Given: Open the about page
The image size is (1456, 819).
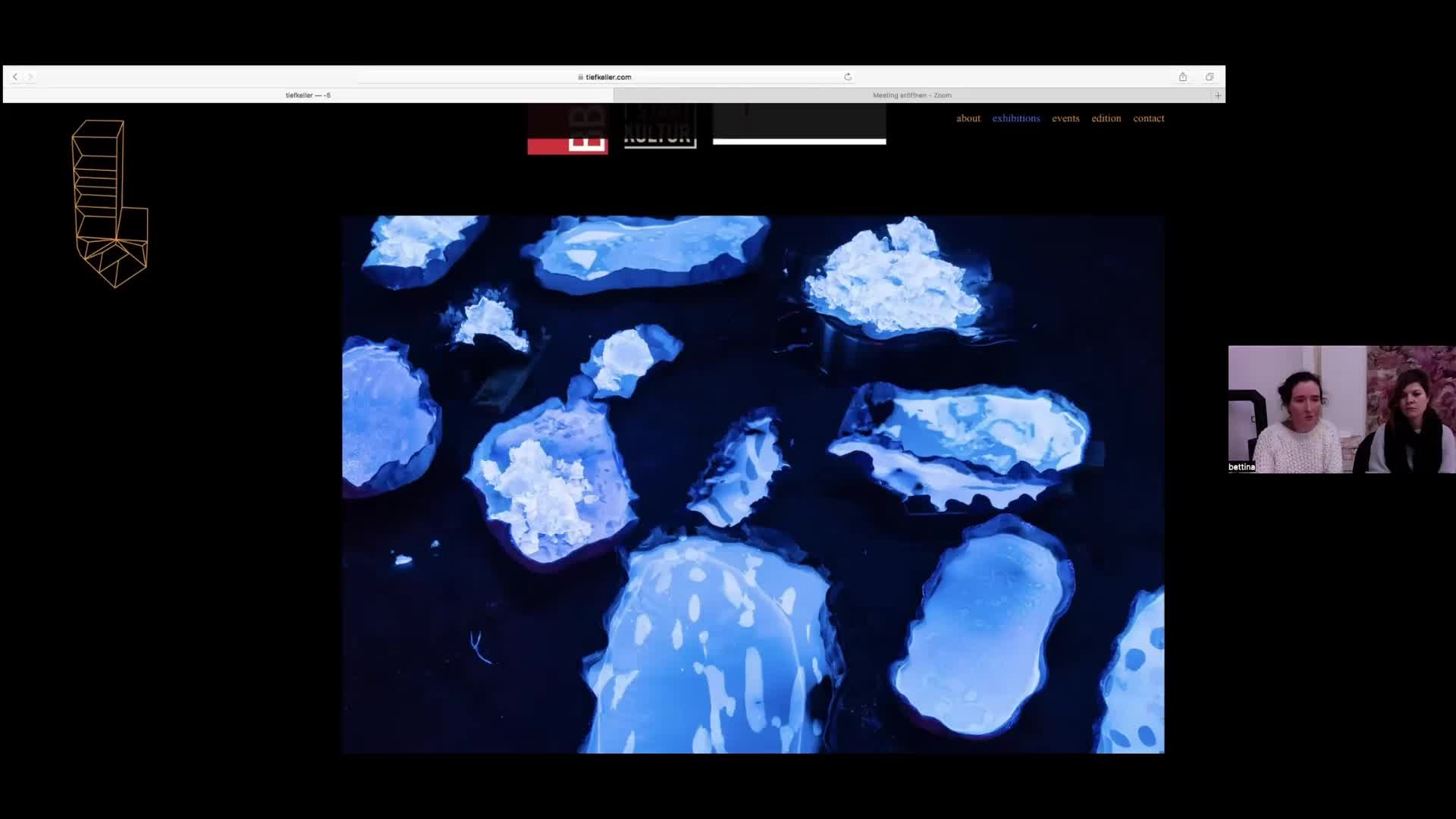Looking at the screenshot, I should click(x=968, y=118).
